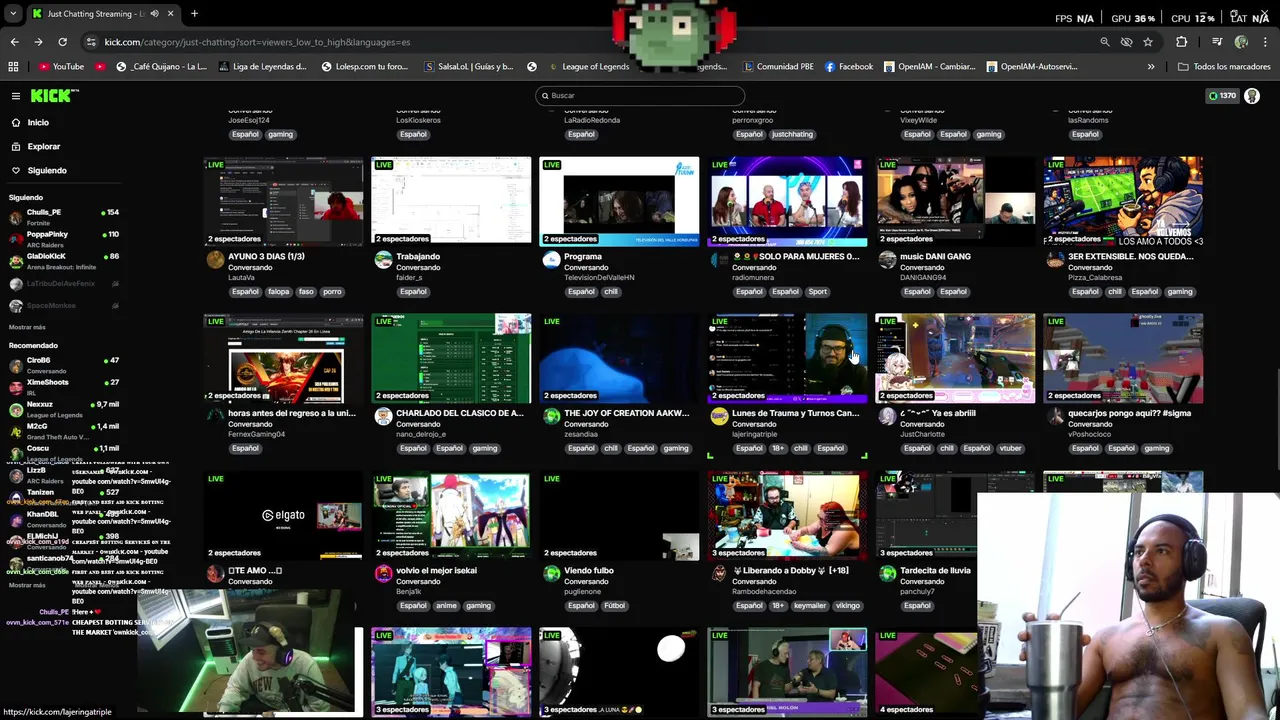Image resolution: width=1280 pixels, height=720 pixels.
Task: Expand hidden bookmarks with the double chevron
Action: [1151, 67]
